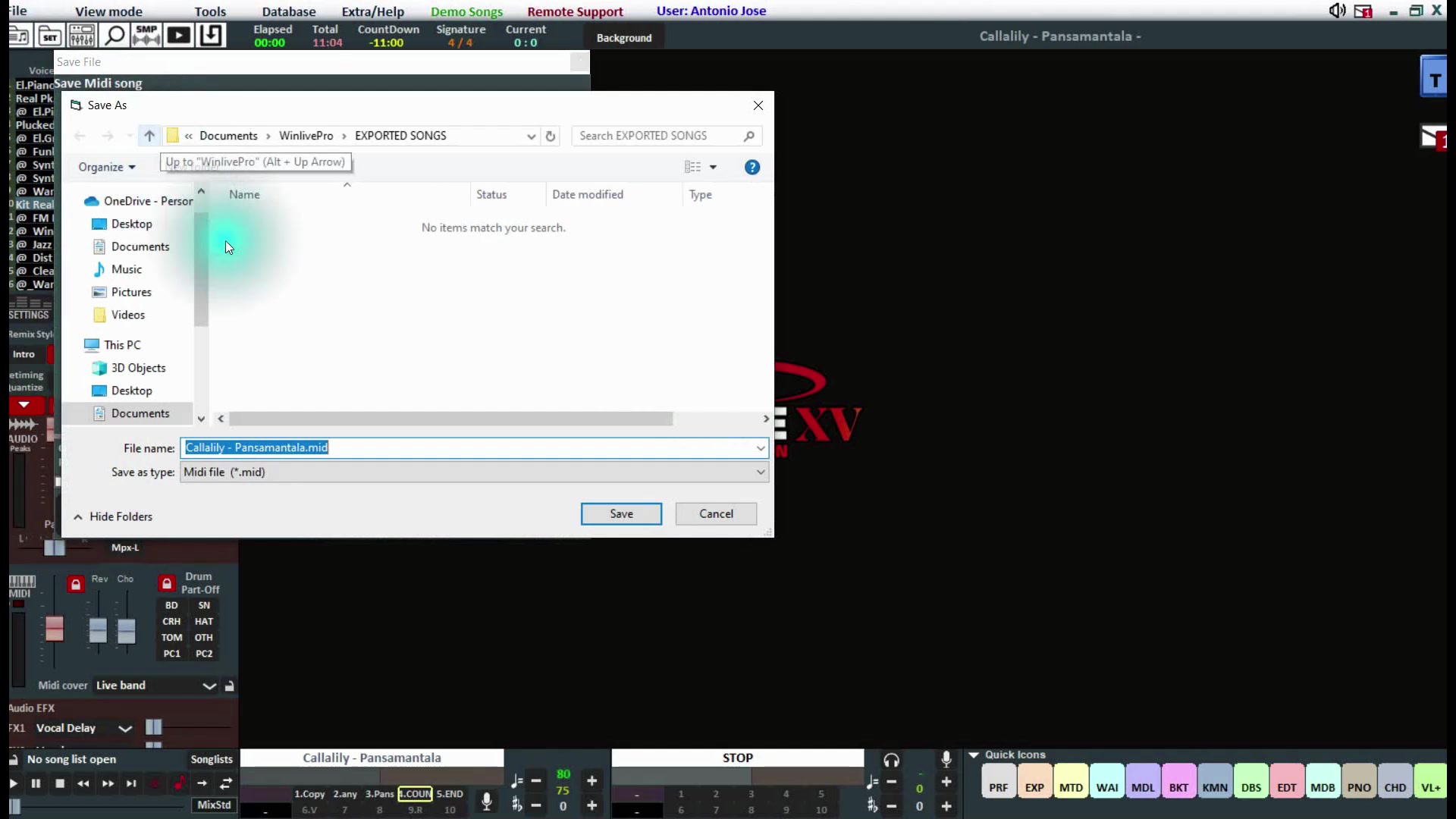Rewind the song with double-left arrows
The height and width of the screenshot is (819, 1456).
(83, 784)
